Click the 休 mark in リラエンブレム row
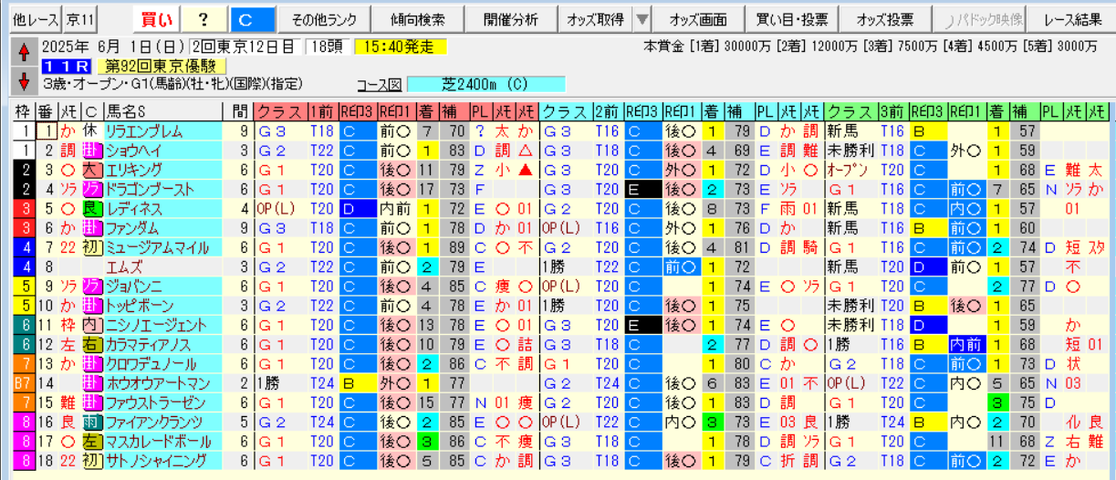 pos(91,130)
